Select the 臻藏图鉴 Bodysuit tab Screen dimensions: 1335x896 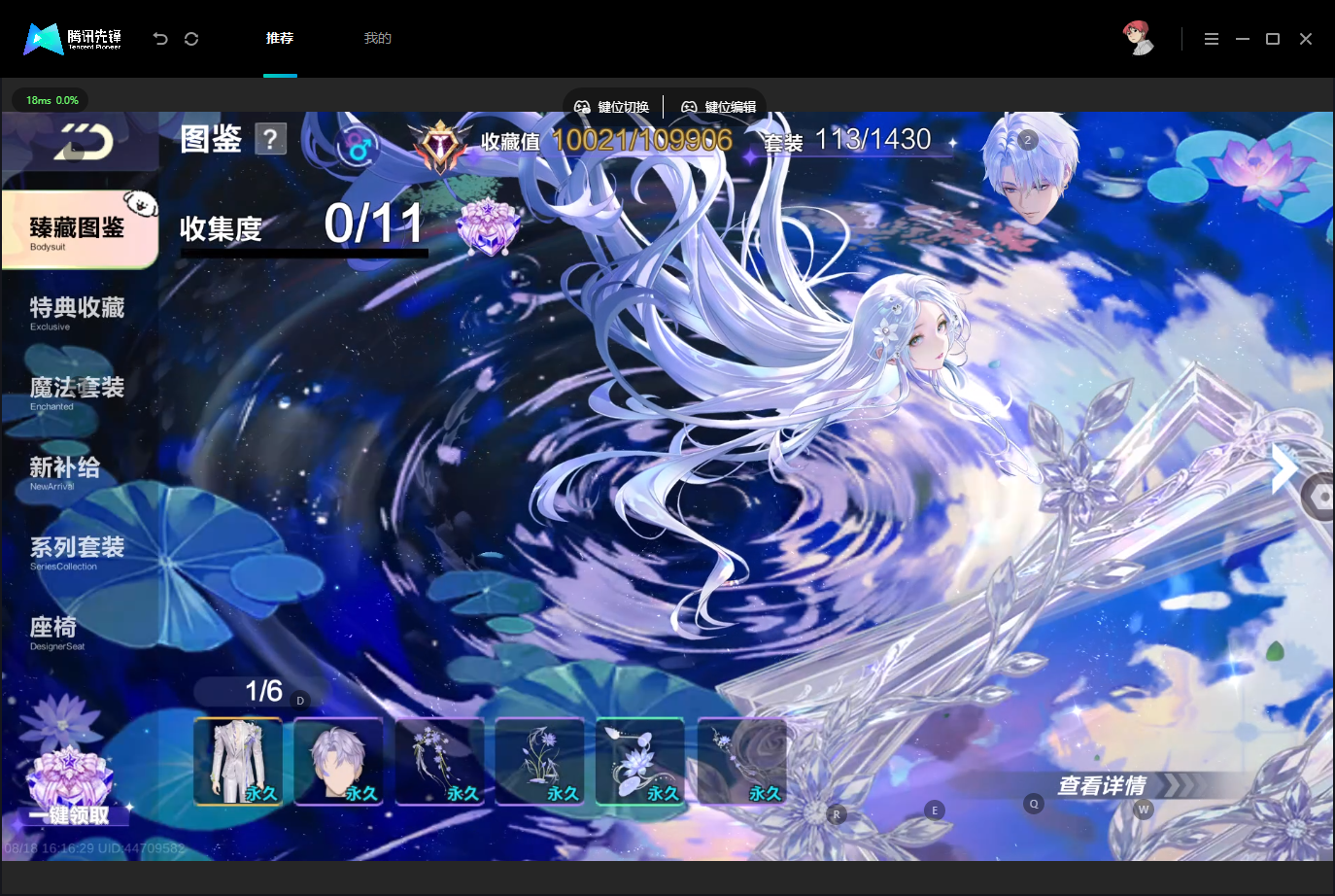pos(80,230)
